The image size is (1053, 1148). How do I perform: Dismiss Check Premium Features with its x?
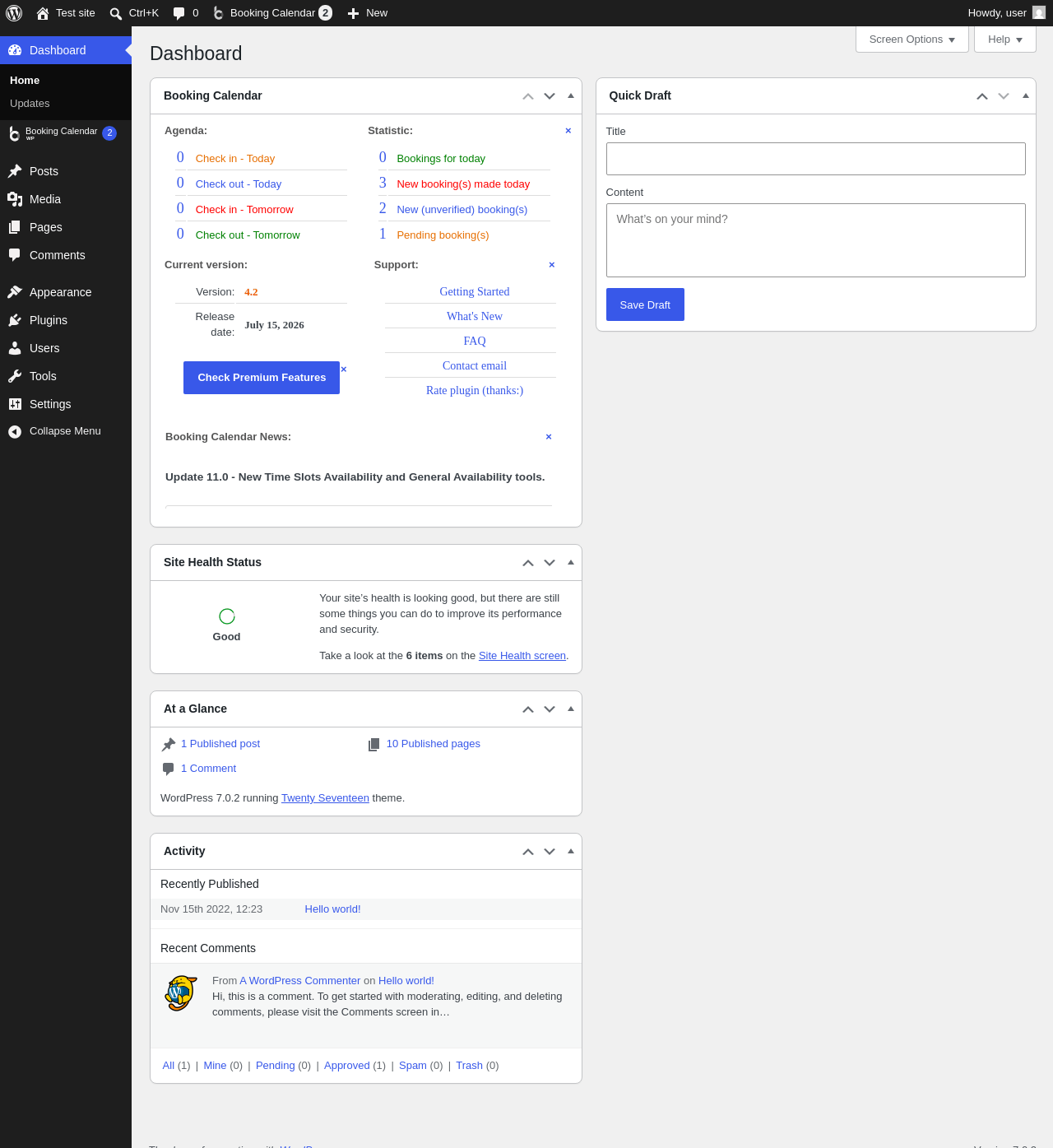point(344,369)
